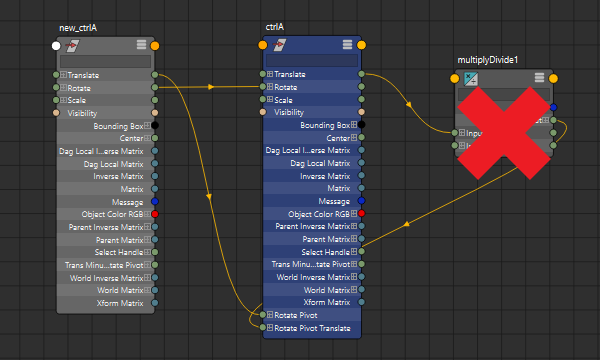
Task: Click the attribute filter field on ctrlA
Action: pos(312,60)
